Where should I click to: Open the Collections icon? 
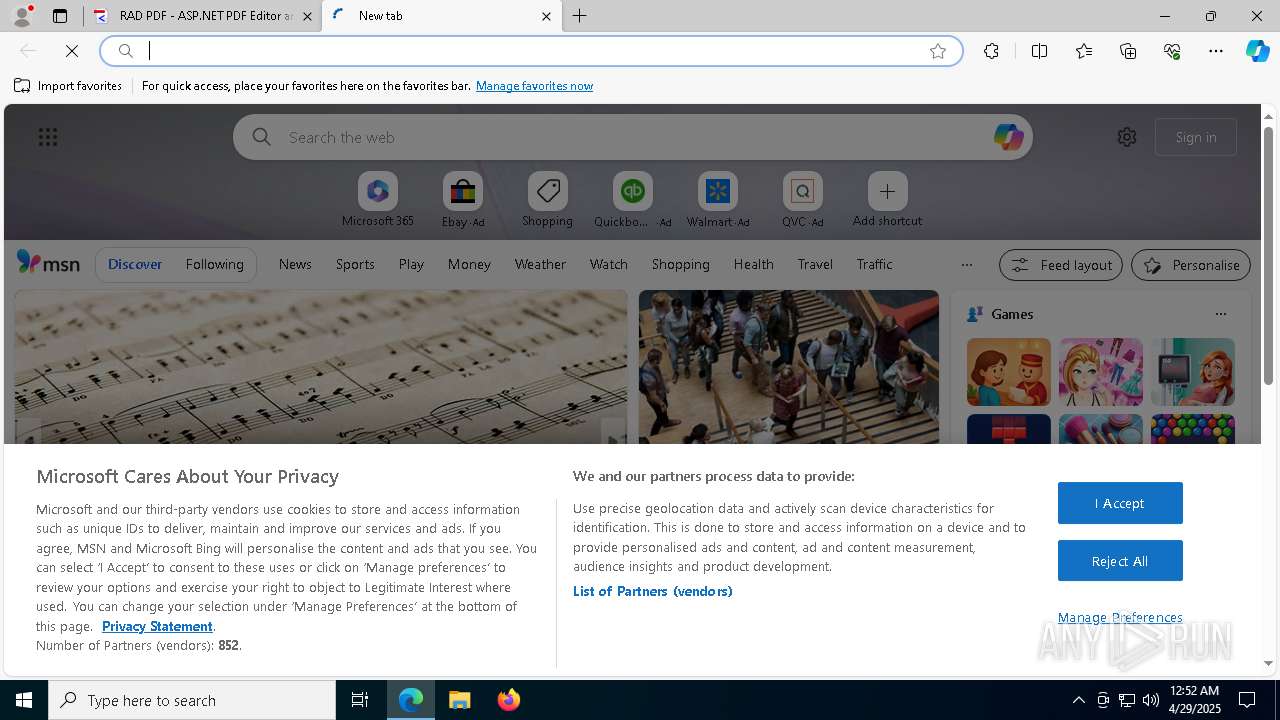point(1128,51)
